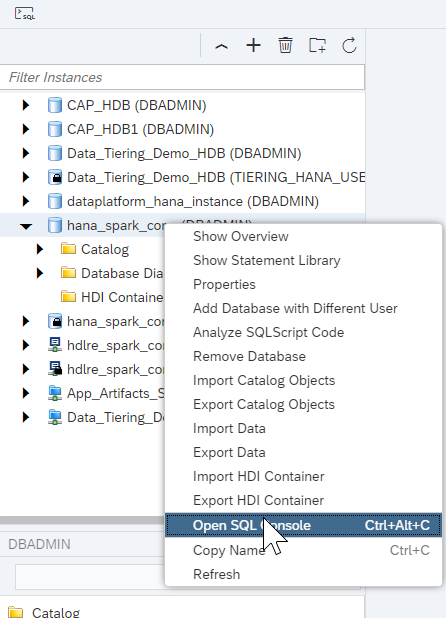This screenshot has width=446, height=618.
Task: Expand the Catalog folder under hana_spark
Action: coord(40,249)
